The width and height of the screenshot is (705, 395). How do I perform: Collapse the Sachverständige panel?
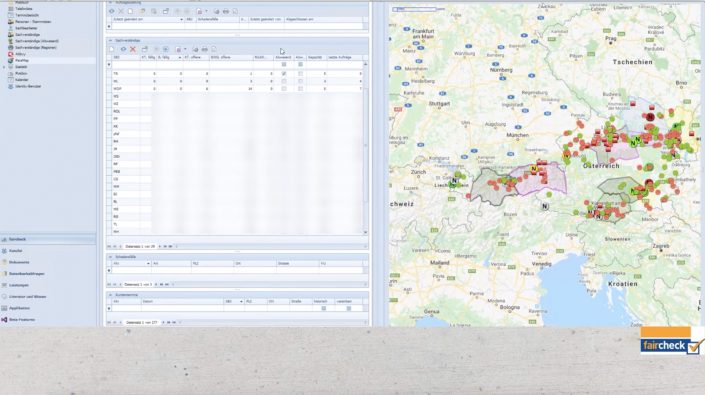(x=111, y=40)
